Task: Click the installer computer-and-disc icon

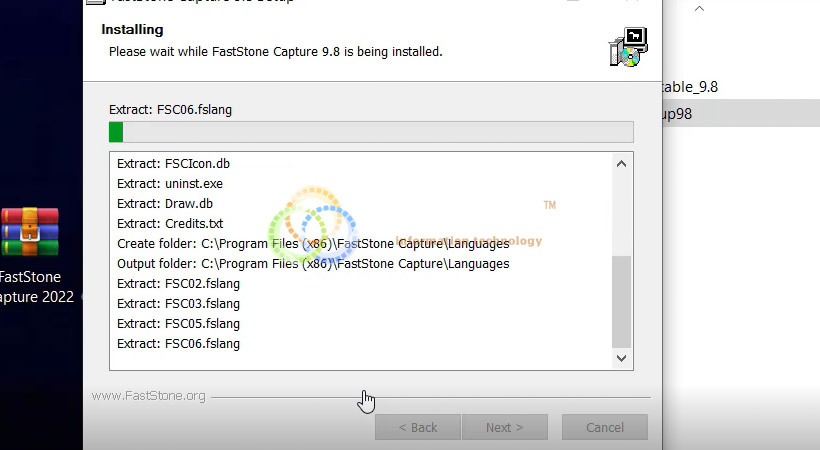Action: point(628,47)
